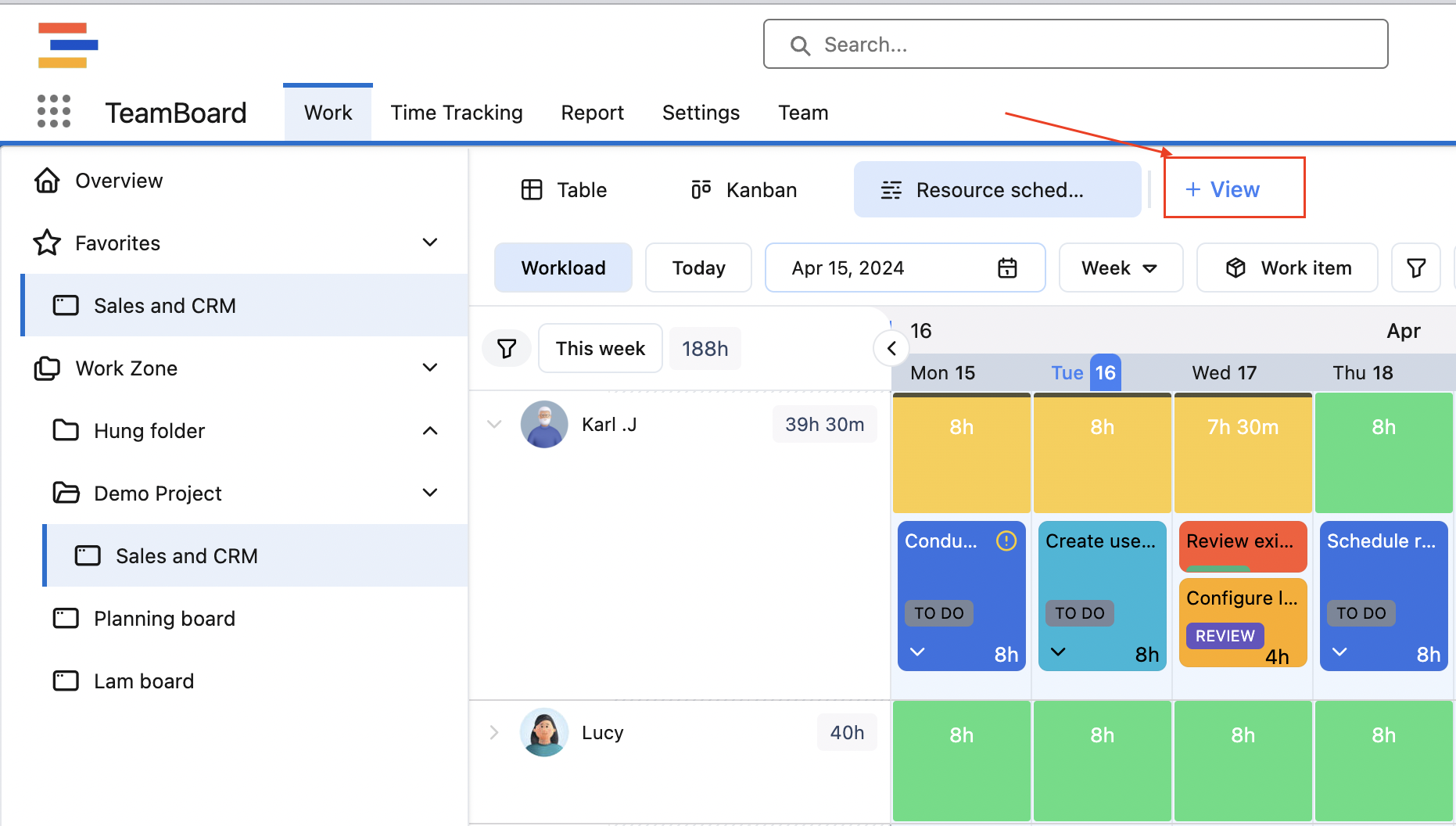1456x826 pixels.
Task: Open the apps grid icon beside TeamBoard
Action: click(52, 111)
